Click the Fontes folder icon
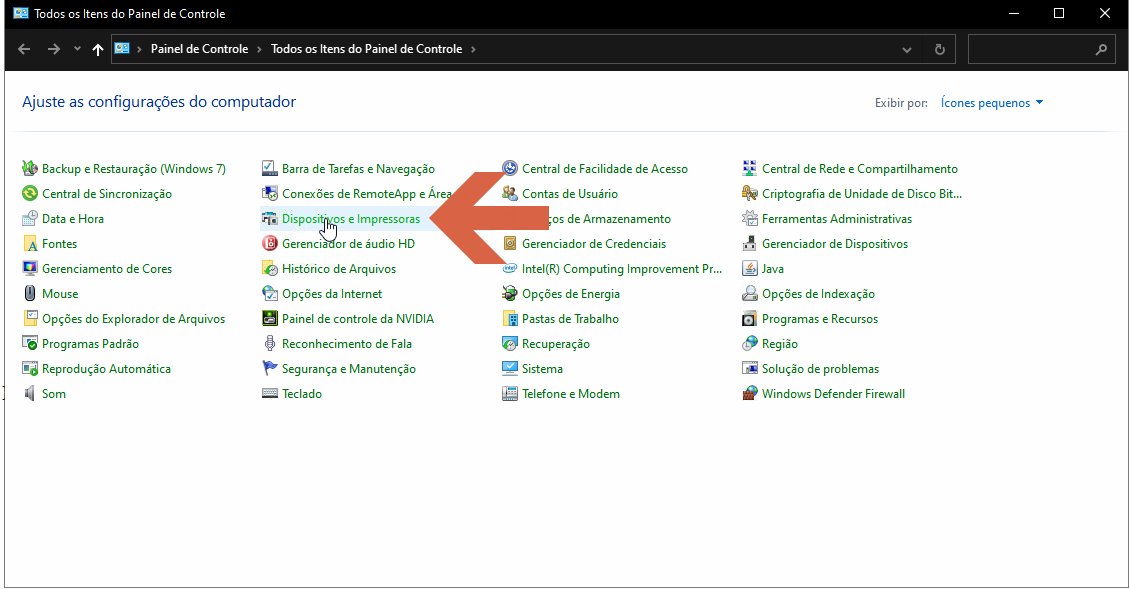1130x589 pixels. point(30,244)
